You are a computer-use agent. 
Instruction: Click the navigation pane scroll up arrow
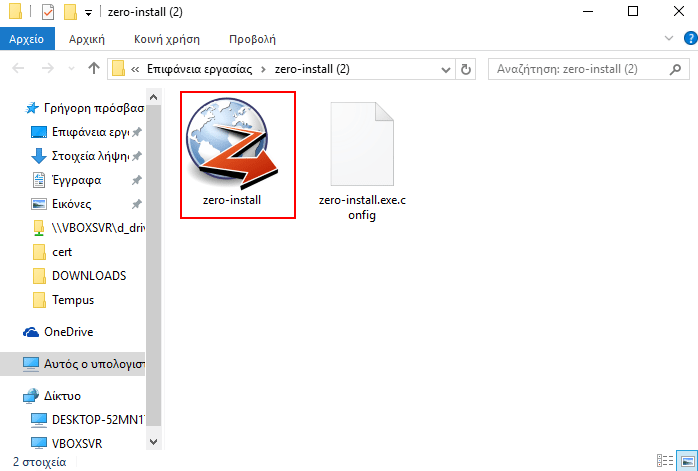[154, 97]
